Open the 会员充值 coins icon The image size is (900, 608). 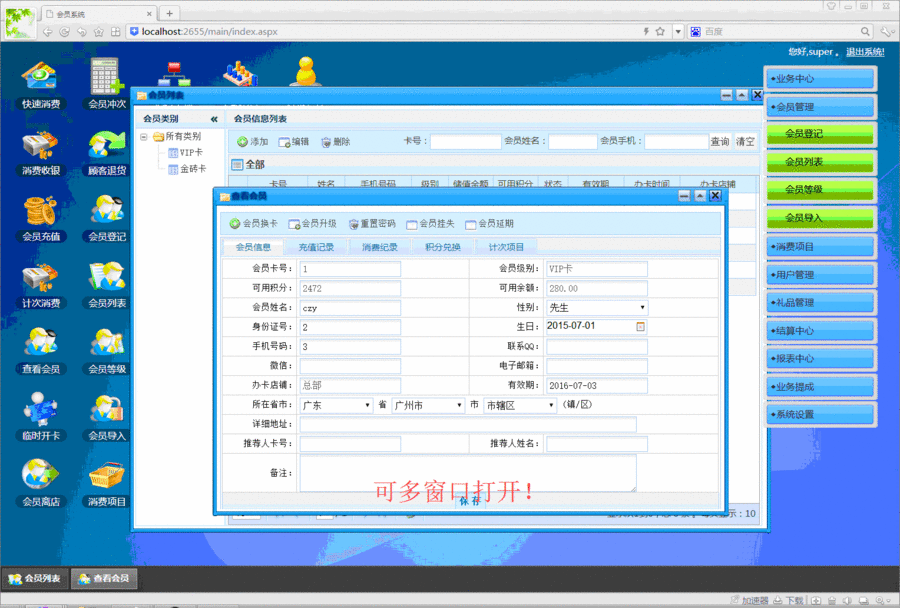tap(40, 219)
